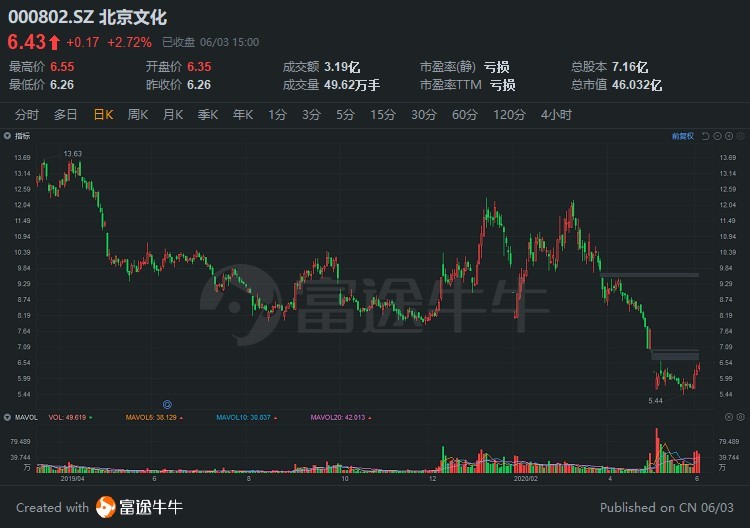Choose the 60分 interval tab

click(x=464, y=115)
